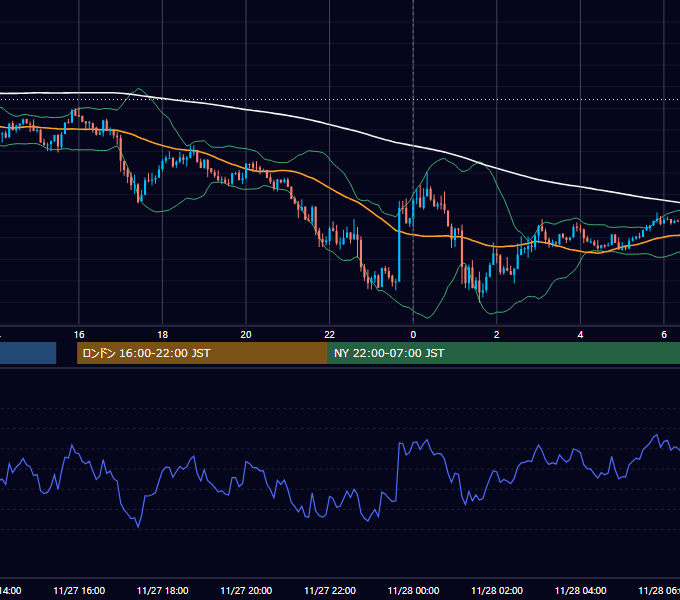Image resolution: width=680 pixels, height=600 pixels.
Task: Click the 4 hour axis label
Action: (580, 335)
